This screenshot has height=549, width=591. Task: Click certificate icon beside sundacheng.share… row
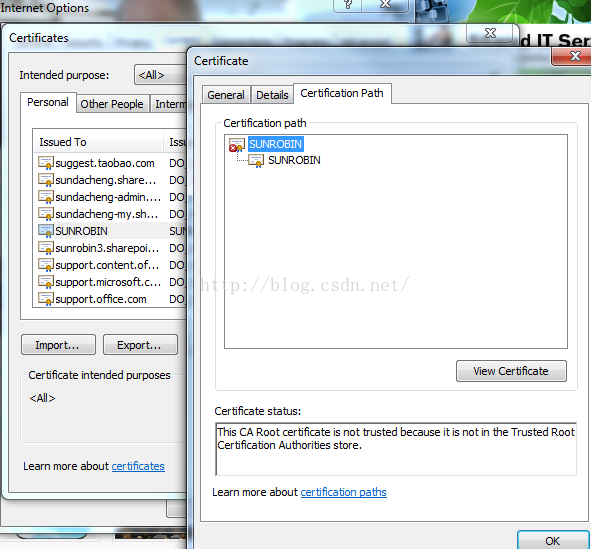46,180
